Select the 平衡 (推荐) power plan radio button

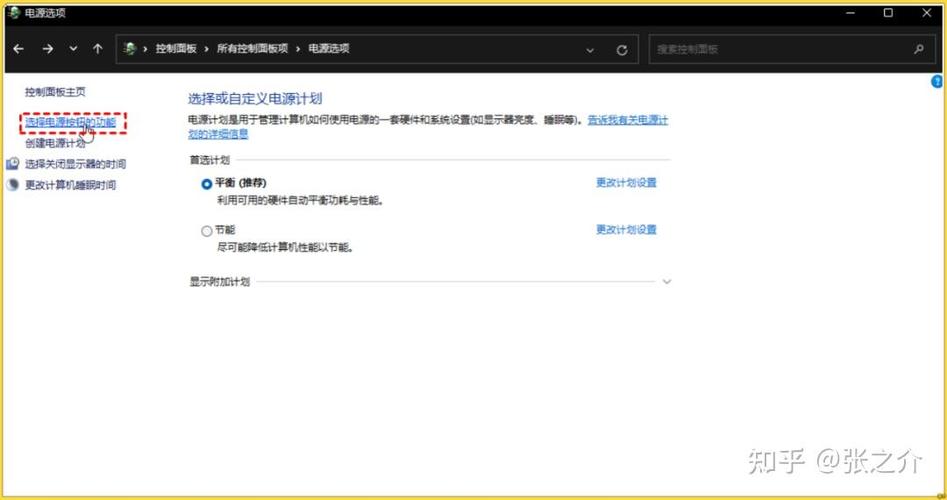coord(207,184)
